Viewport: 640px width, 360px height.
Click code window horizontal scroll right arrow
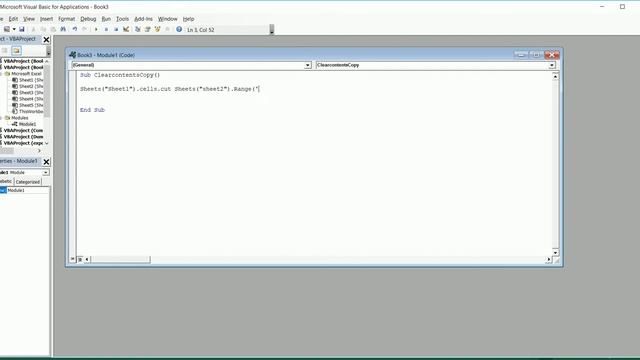click(x=549, y=259)
